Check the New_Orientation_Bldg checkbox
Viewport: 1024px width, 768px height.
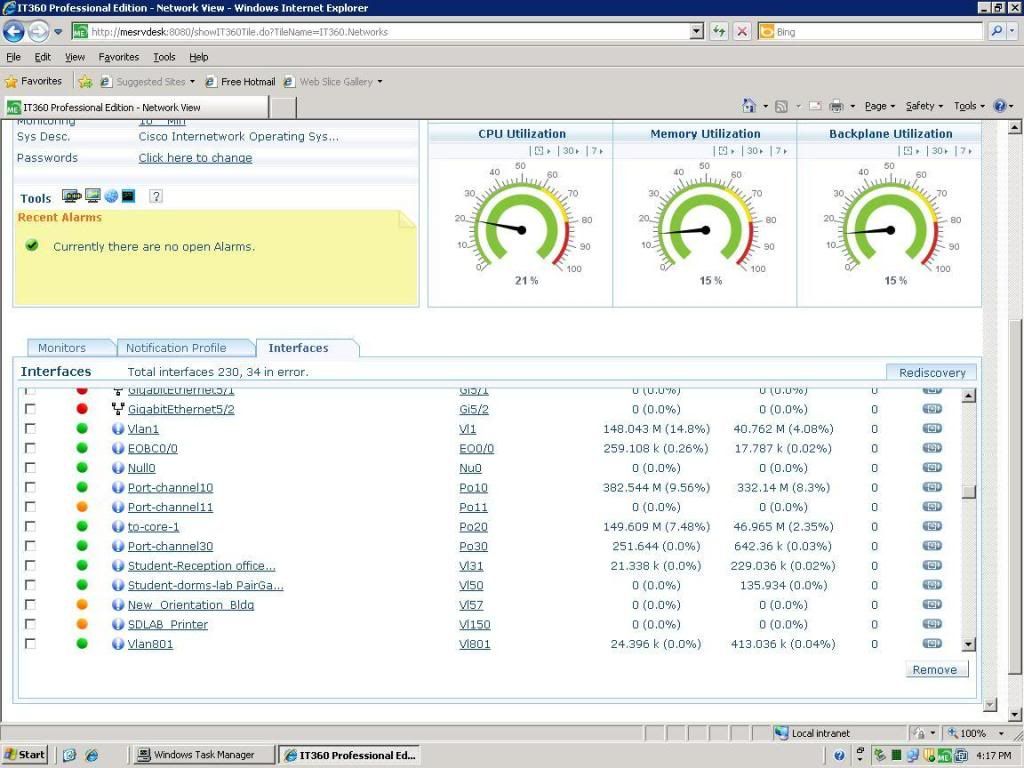click(30, 605)
